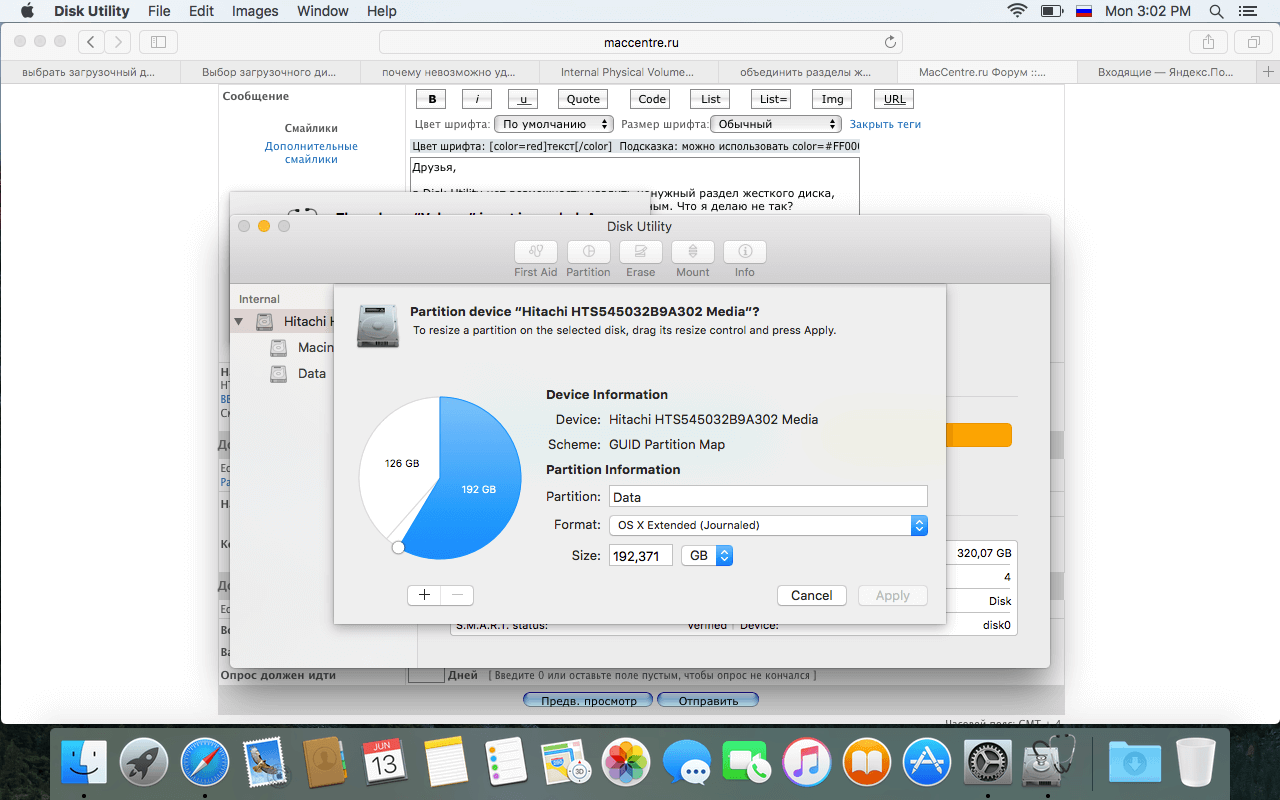Click the Wi-Fi status icon

tap(1018, 11)
